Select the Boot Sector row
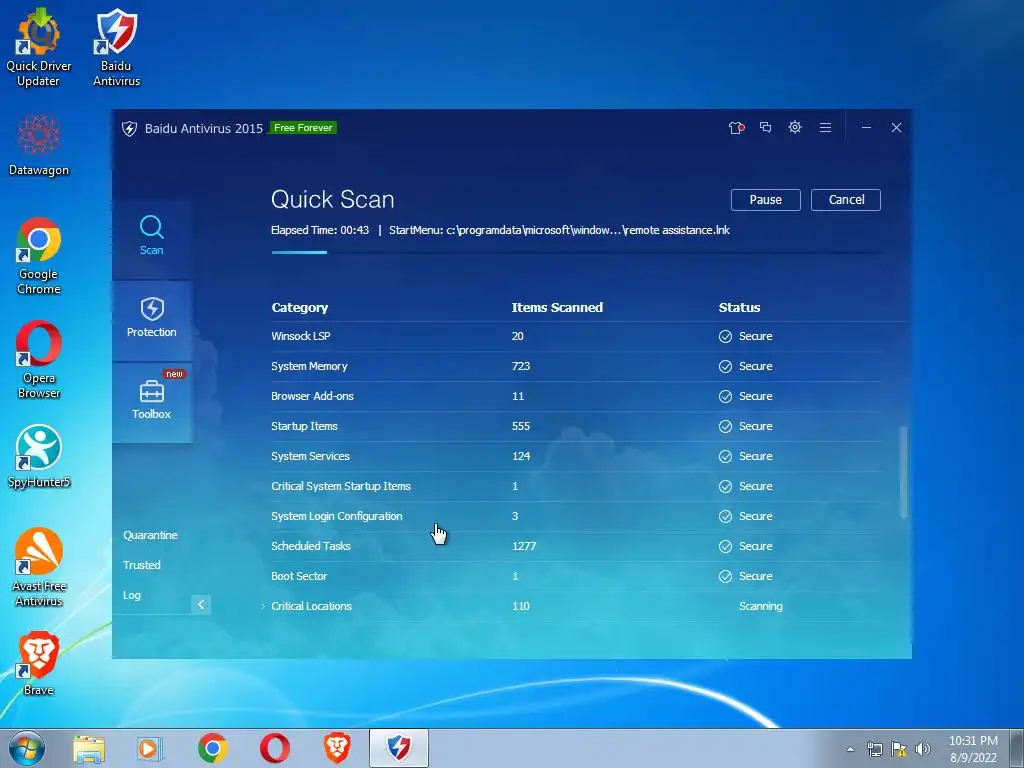The width and height of the screenshot is (1024, 768). (576, 577)
